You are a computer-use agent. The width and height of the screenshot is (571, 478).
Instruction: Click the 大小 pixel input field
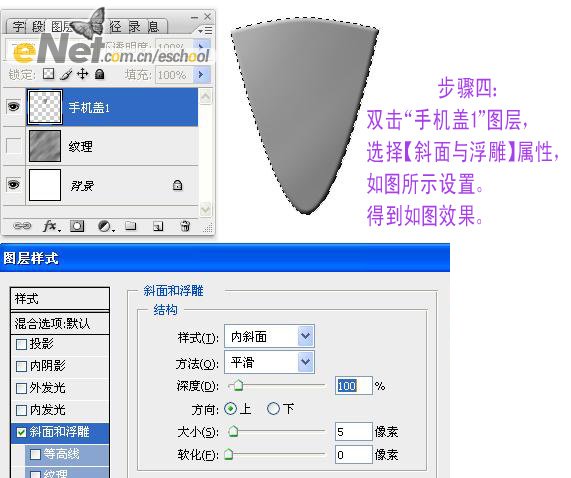coord(354,432)
